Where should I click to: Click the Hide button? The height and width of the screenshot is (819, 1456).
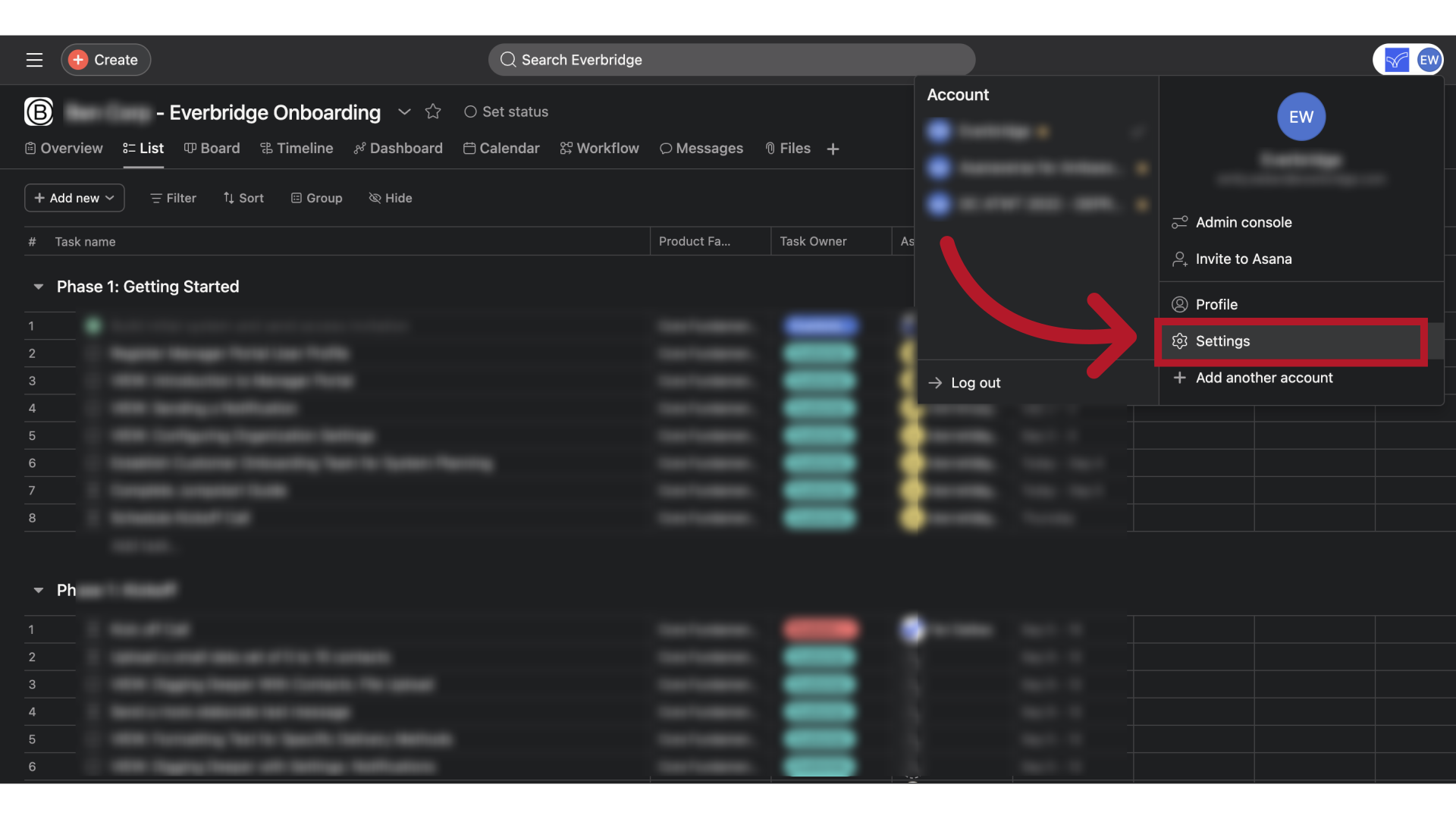click(391, 198)
